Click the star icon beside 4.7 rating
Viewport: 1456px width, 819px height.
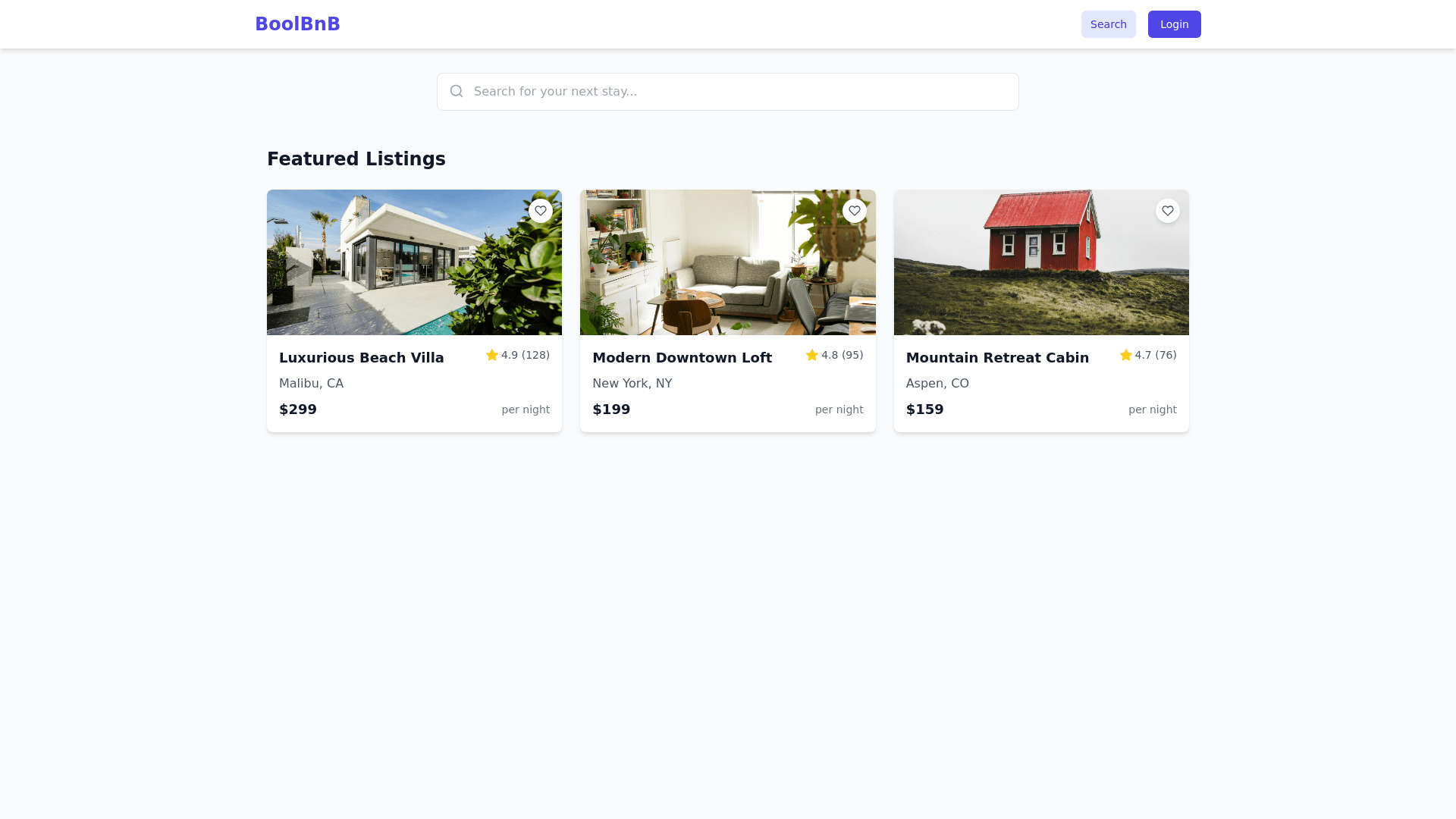coord(1126,355)
